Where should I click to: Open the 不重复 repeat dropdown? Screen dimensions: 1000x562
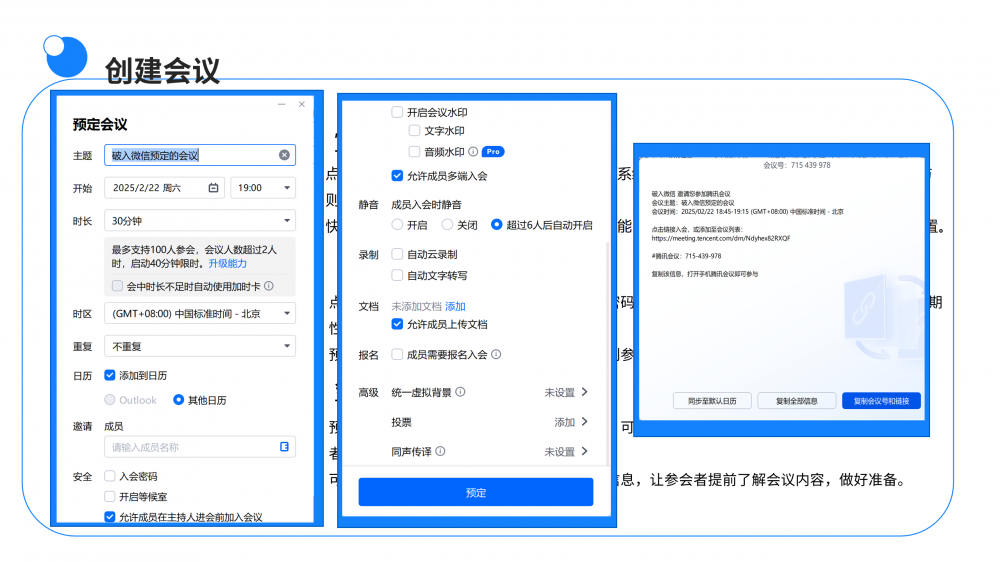pos(200,346)
